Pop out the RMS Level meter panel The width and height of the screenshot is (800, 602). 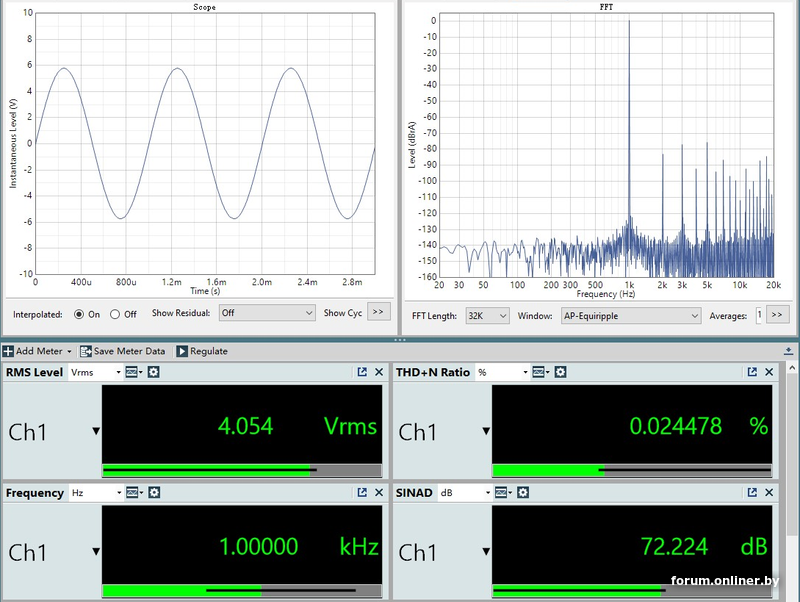pos(361,372)
